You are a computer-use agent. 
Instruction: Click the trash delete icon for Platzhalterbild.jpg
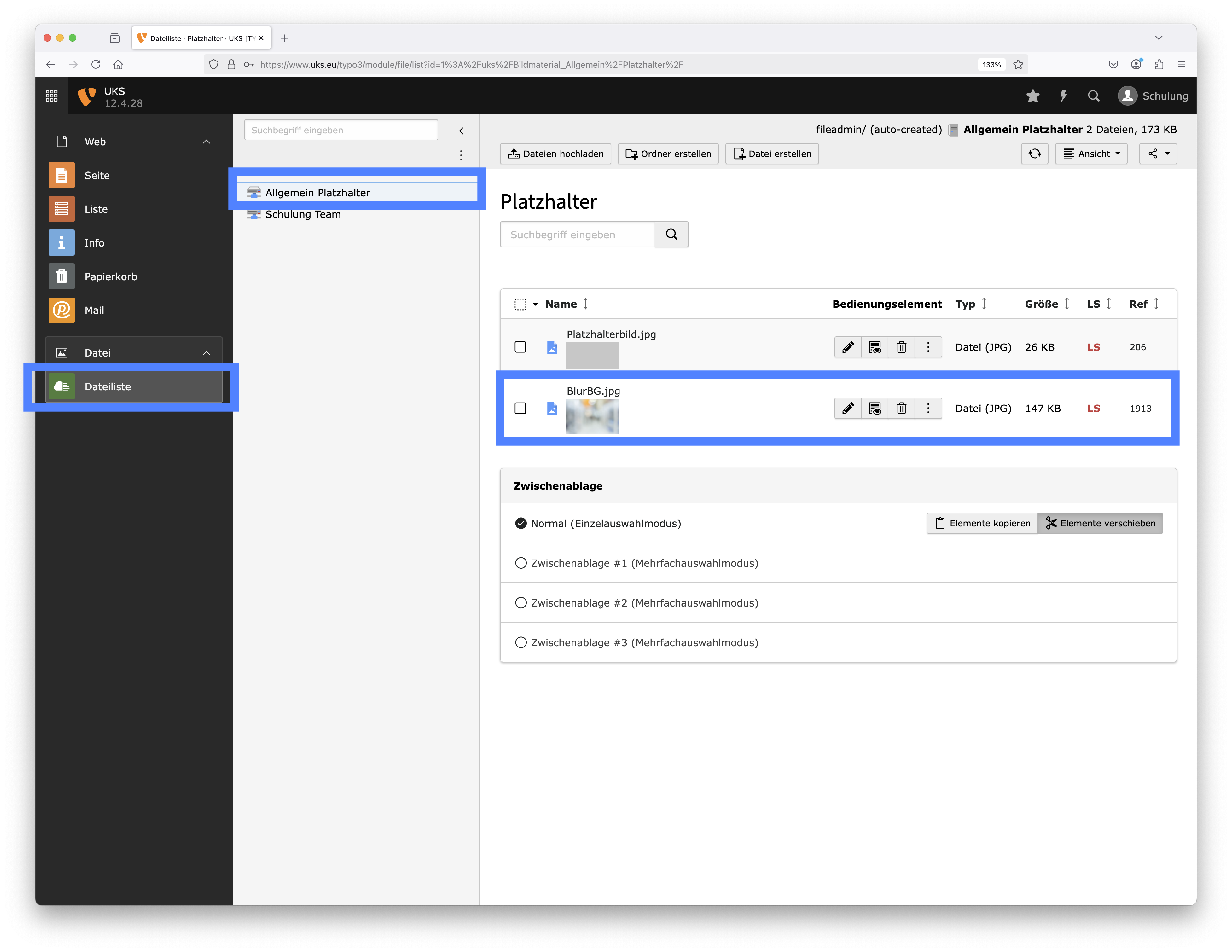[x=901, y=347]
